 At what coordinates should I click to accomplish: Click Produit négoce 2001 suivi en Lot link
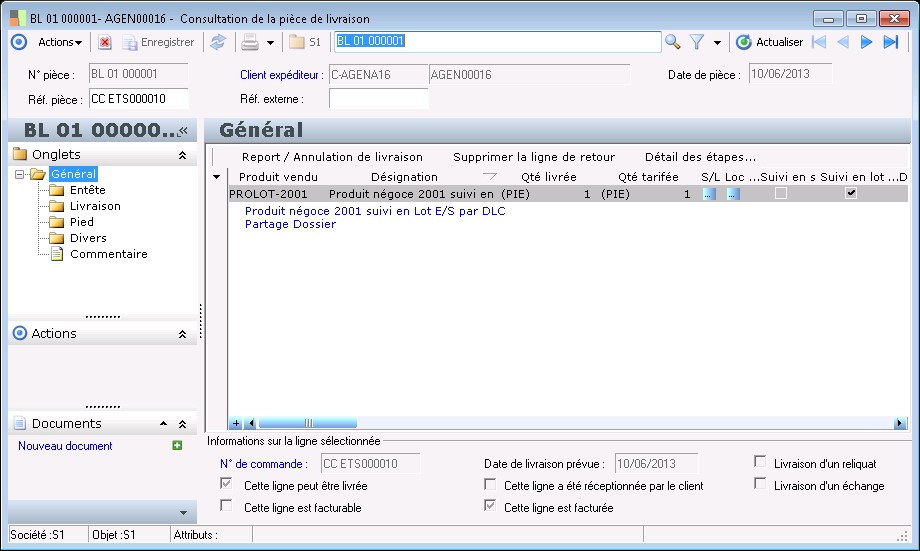[375, 211]
